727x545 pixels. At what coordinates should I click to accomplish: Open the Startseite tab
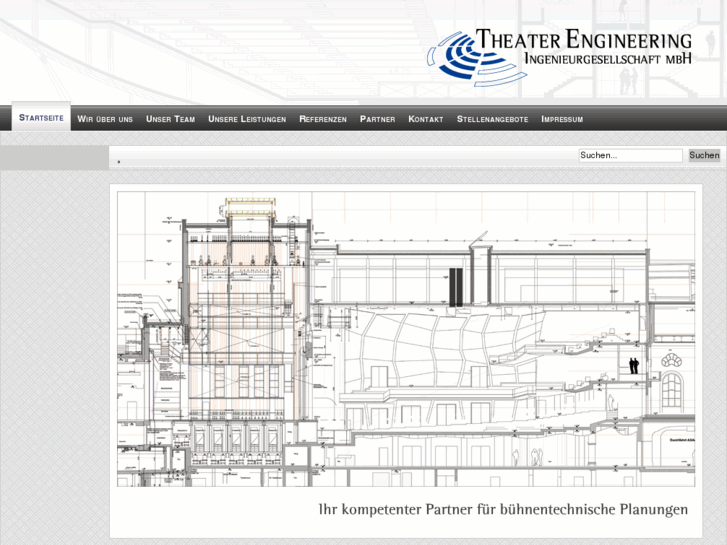point(41,117)
